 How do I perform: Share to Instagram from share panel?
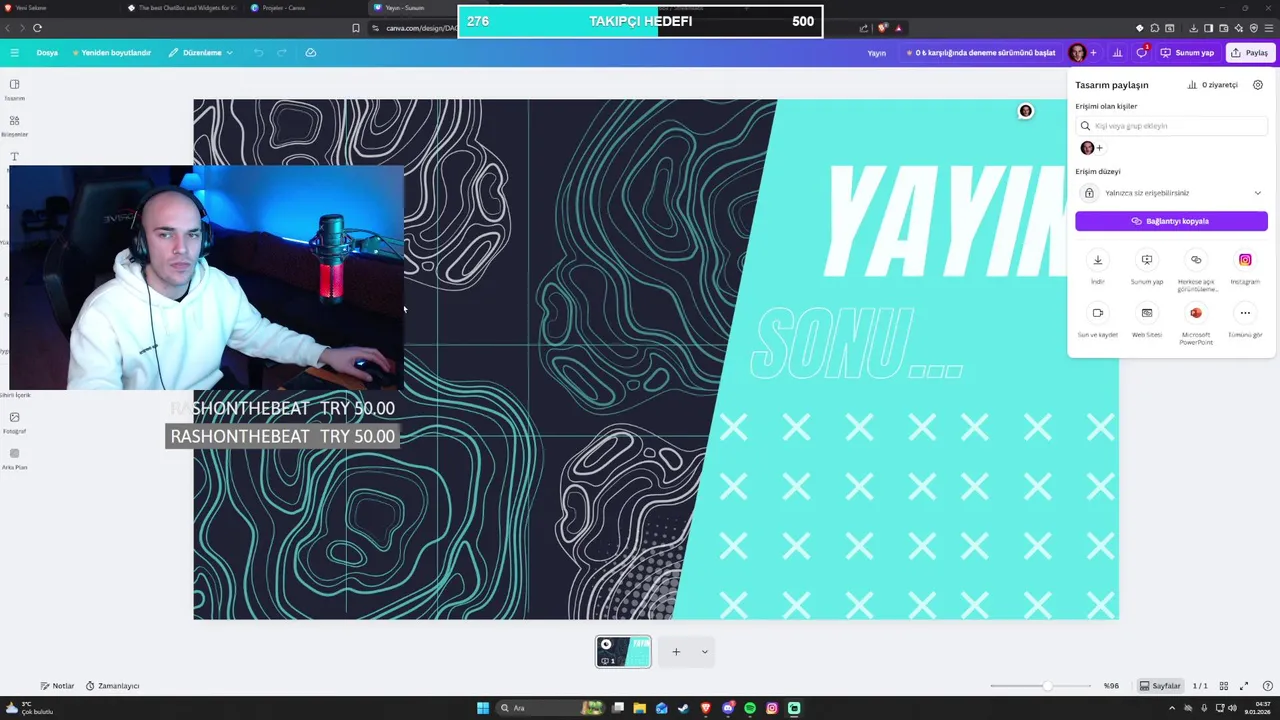[x=1245, y=267]
